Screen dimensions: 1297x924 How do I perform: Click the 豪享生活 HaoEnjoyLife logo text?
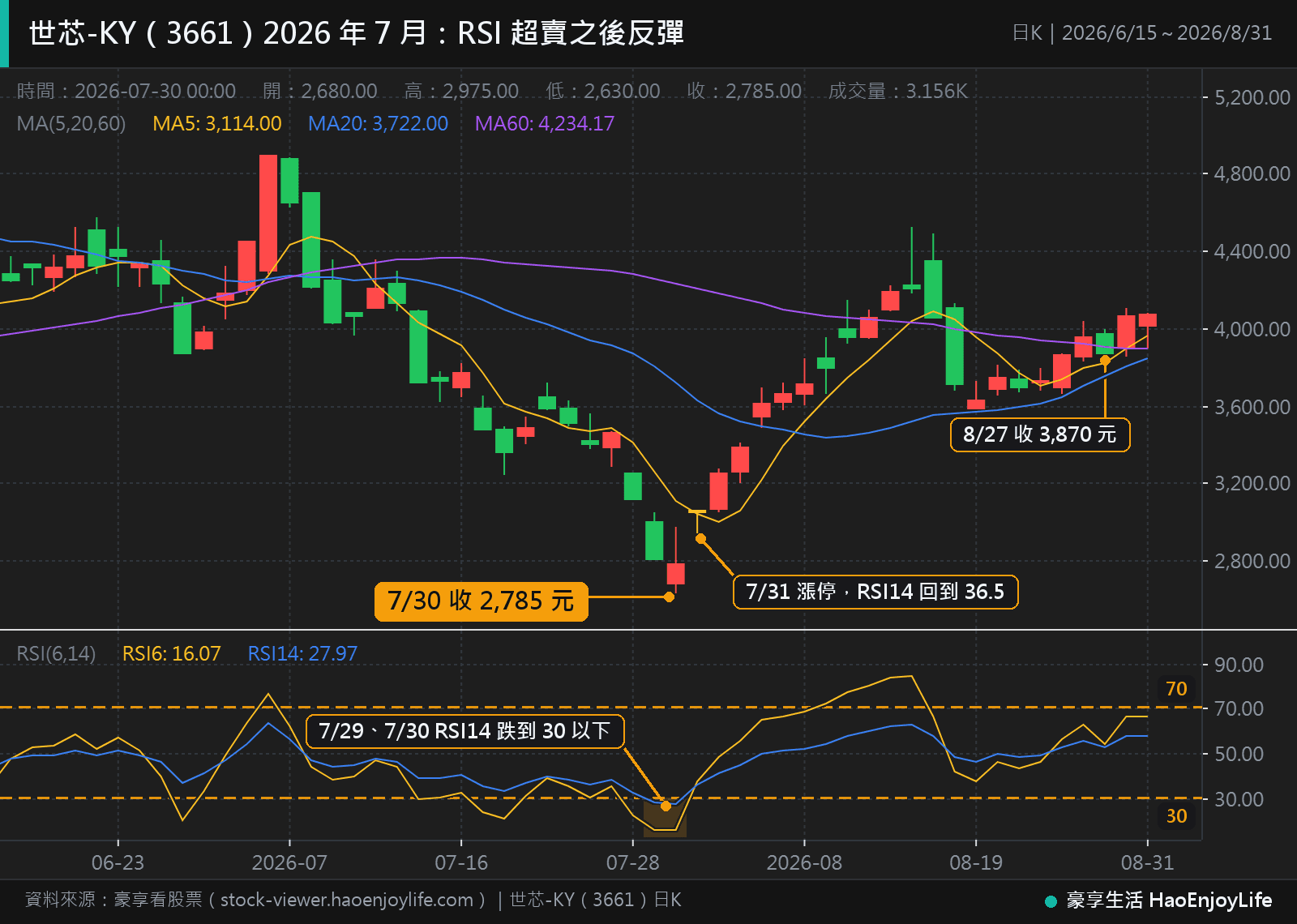[1169, 900]
